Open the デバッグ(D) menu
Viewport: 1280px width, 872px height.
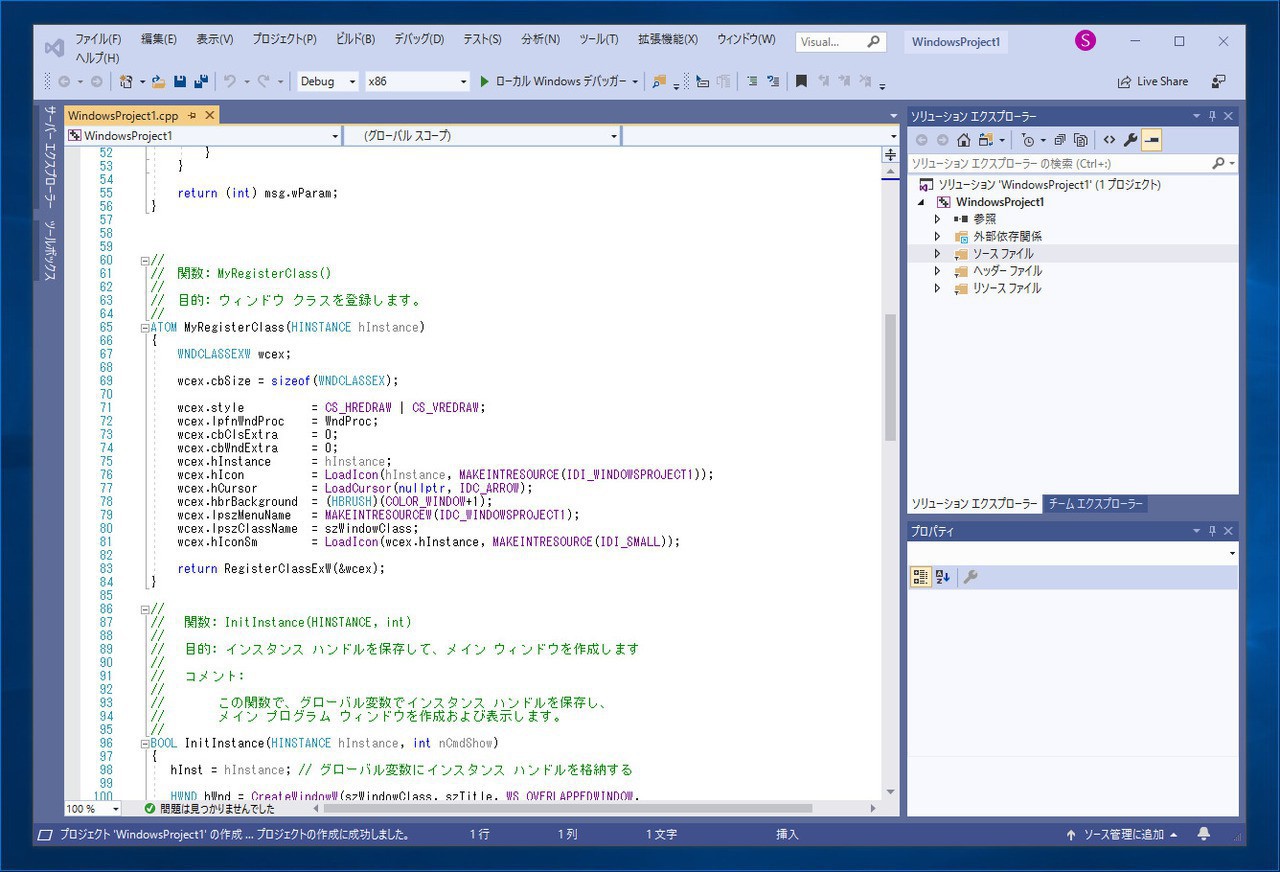[419, 39]
